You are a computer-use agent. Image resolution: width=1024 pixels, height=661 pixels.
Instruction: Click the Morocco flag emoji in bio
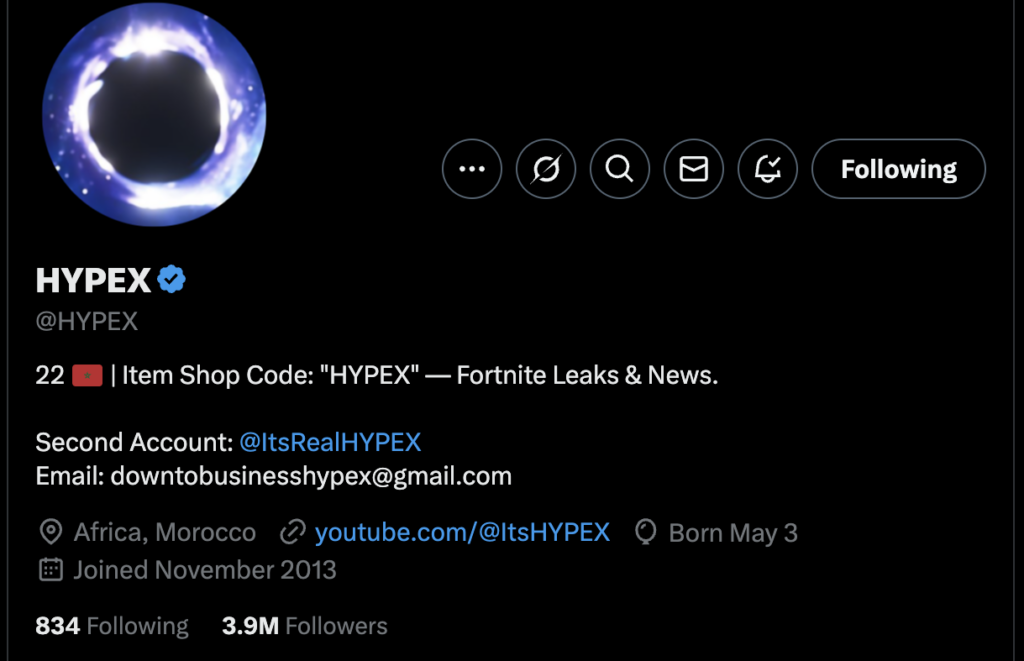tap(87, 376)
